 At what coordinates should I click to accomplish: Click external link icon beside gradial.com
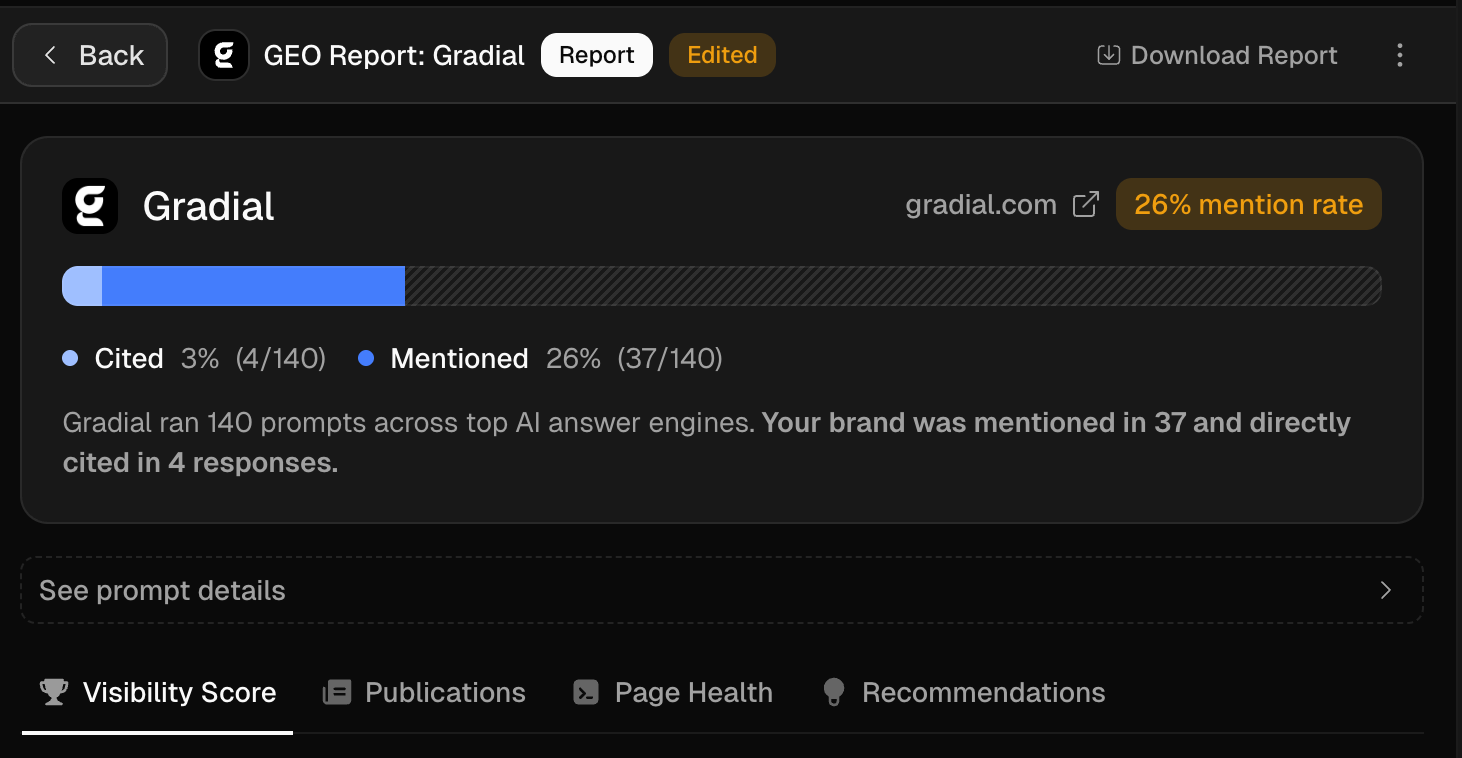[x=1085, y=205]
